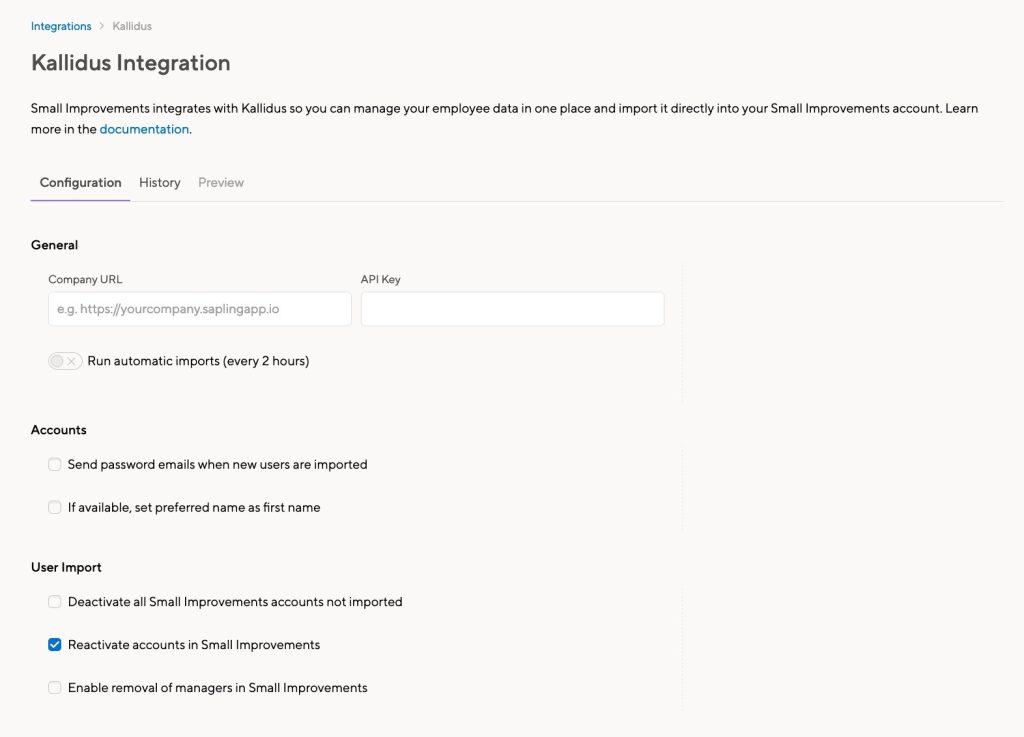Enable Send password emails checkbox

click(x=55, y=465)
